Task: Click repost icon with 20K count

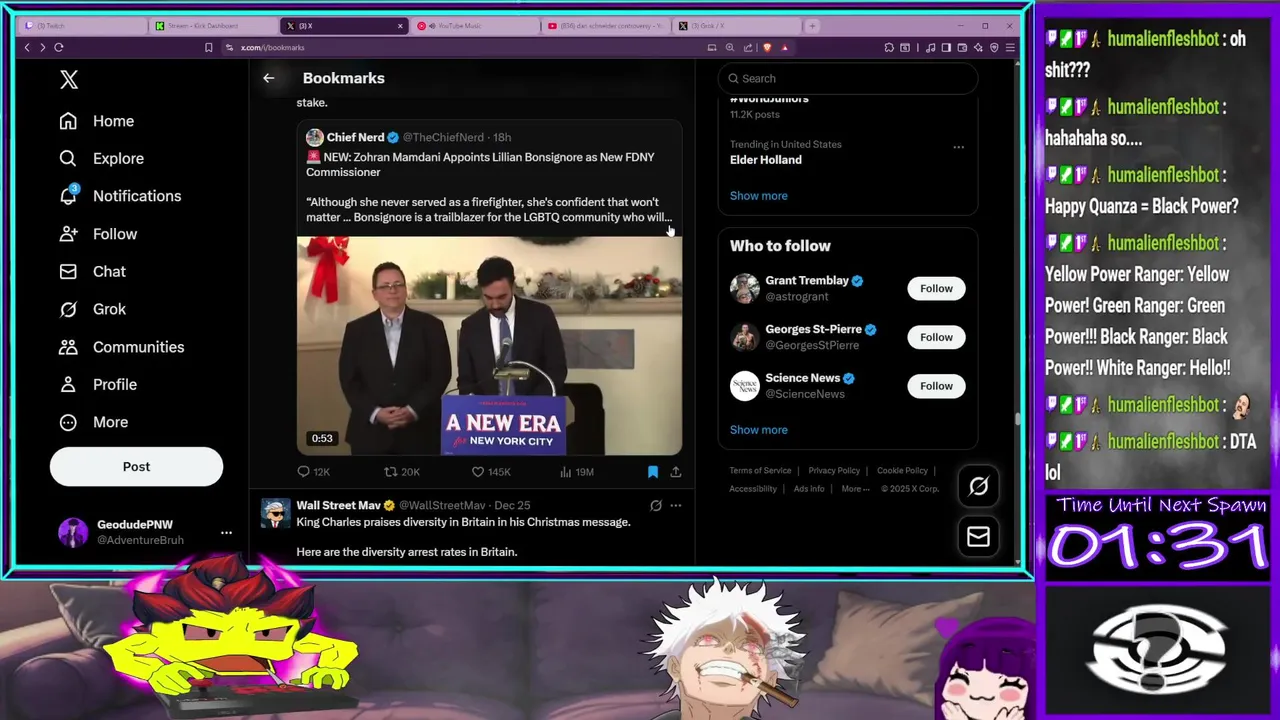Action: (x=391, y=472)
